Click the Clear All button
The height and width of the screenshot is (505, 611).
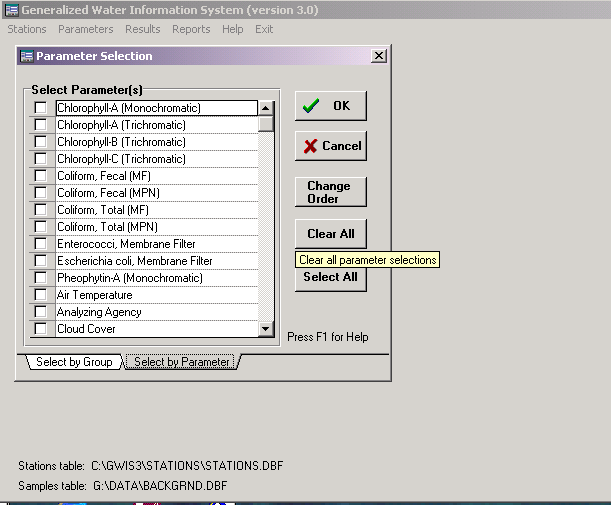tap(331, 234)
